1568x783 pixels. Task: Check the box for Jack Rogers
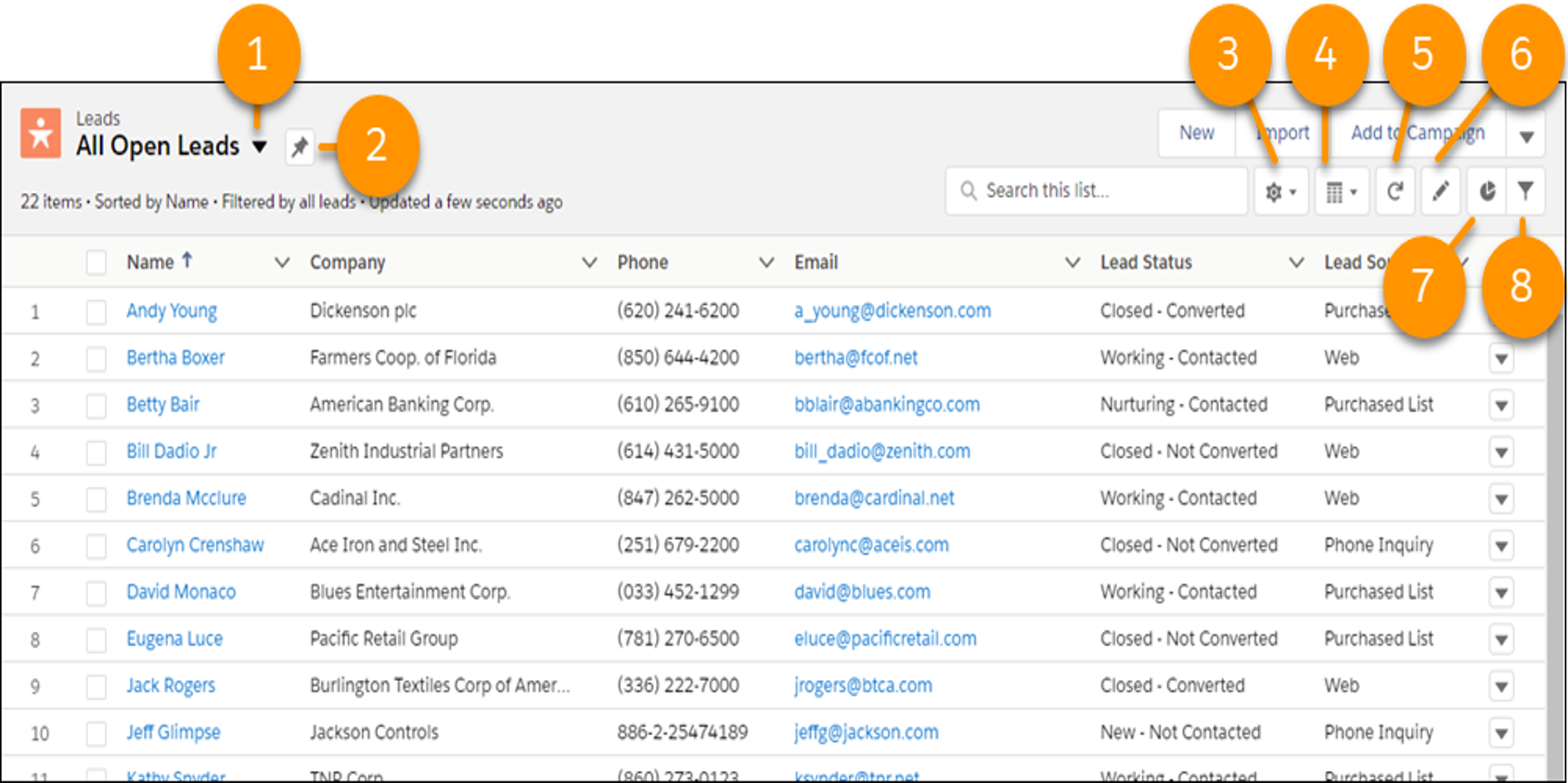tap(96, 687)
